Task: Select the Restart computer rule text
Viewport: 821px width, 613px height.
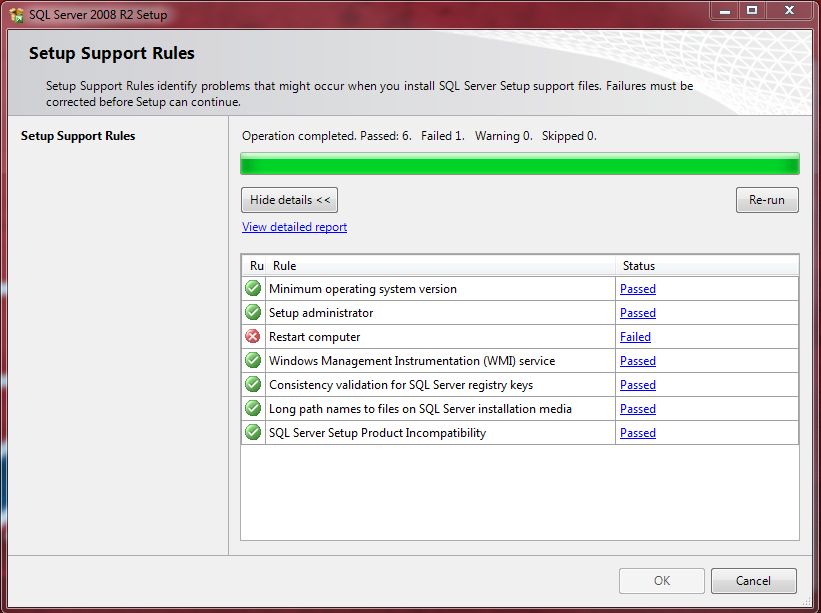Action: coord(314,337)
